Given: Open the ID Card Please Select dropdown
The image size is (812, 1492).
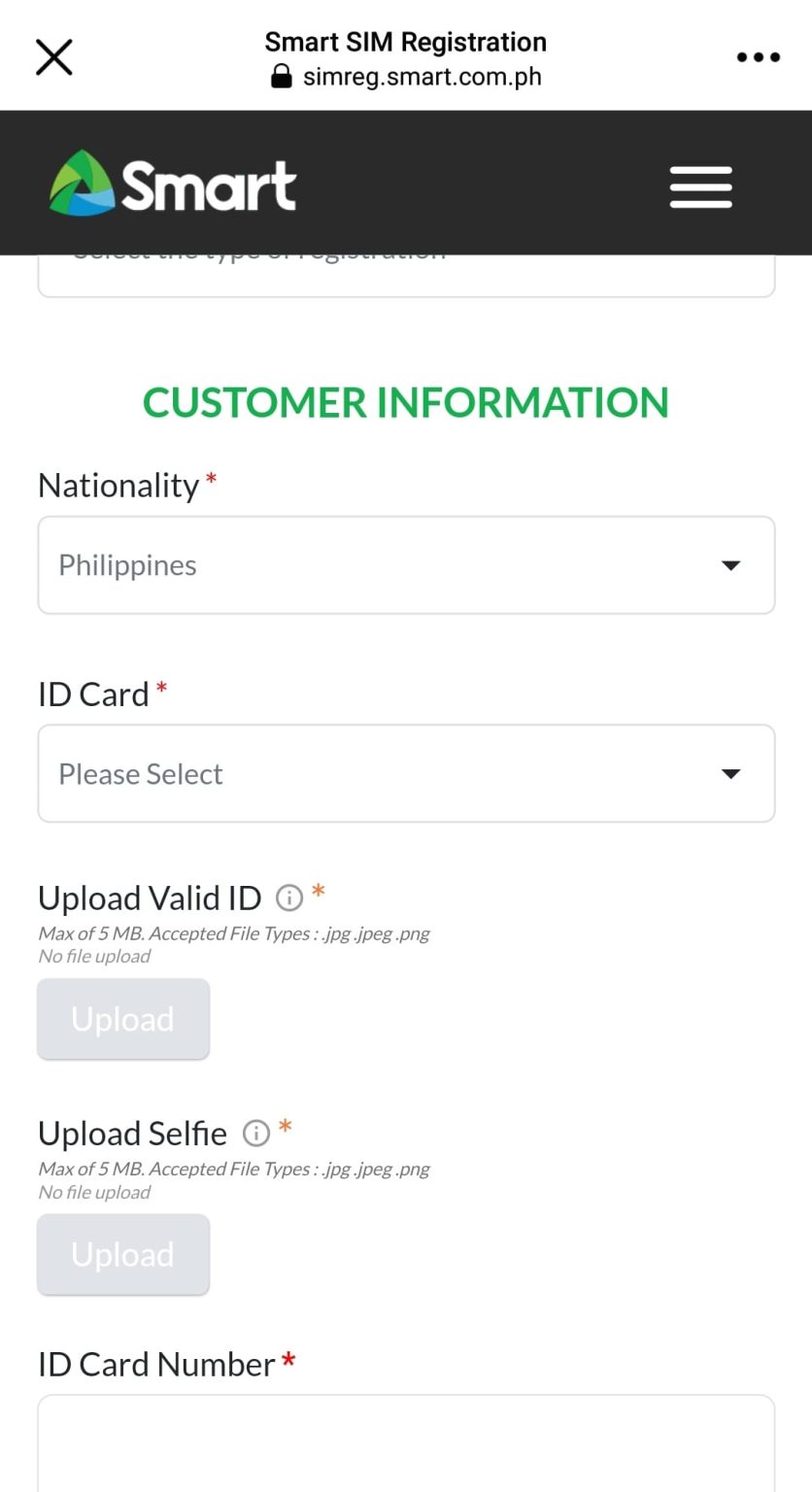Looking at the screenshot, I should click(x=406, y=773).
